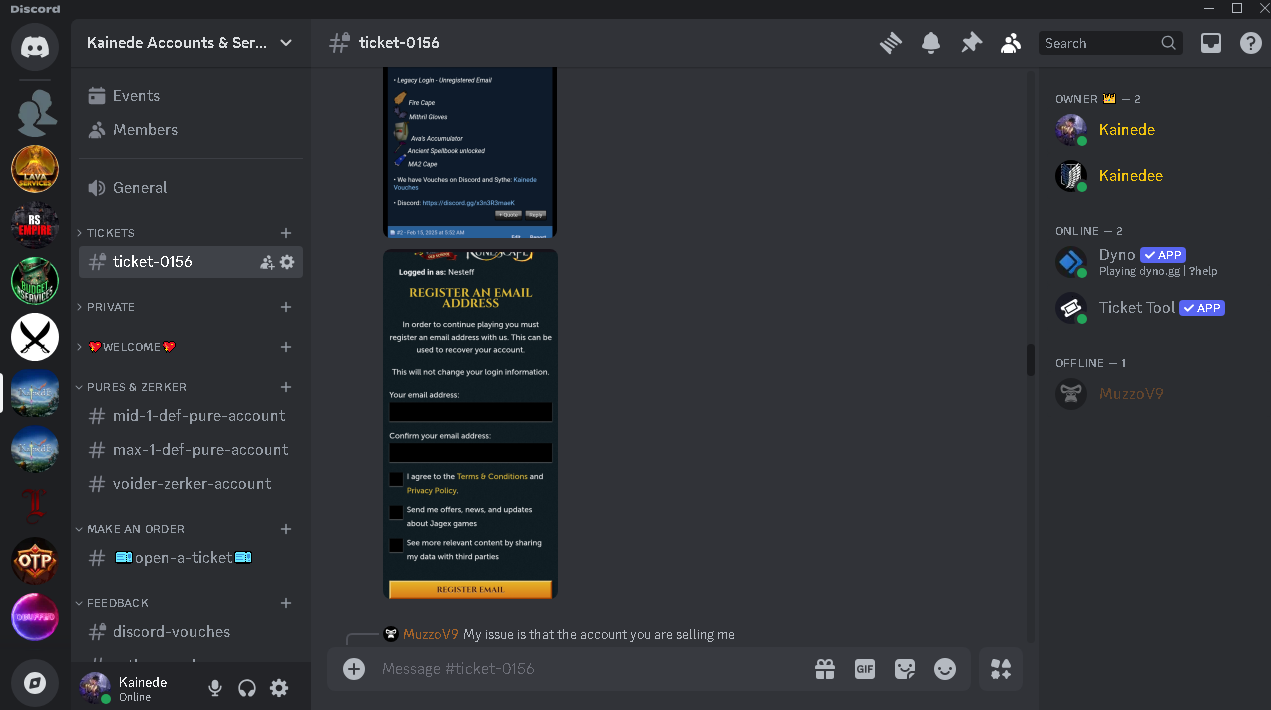
Task: Show pinned messages pin icon
Action: click(x=971, y=43)
